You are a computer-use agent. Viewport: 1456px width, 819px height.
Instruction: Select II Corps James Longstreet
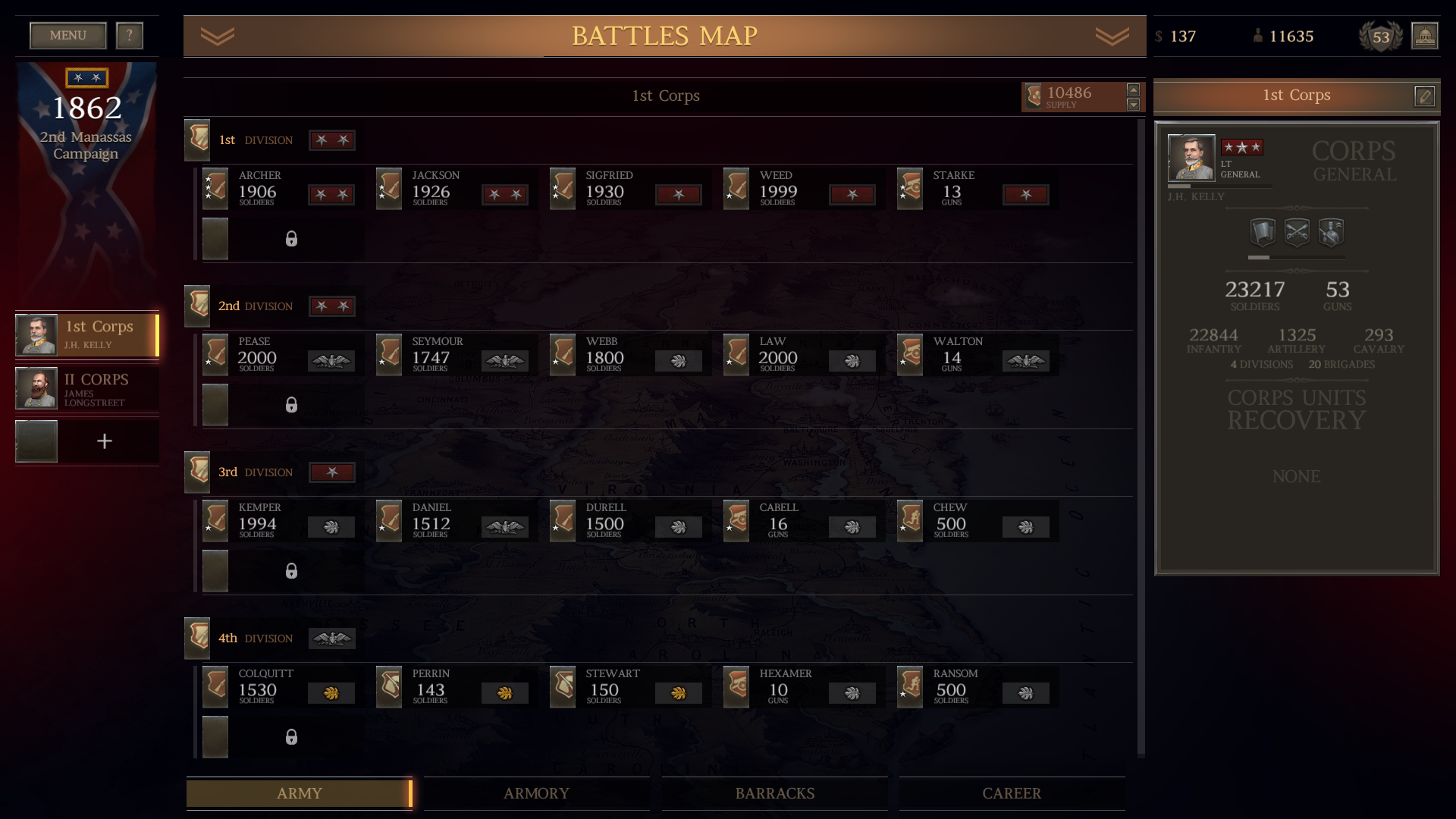[x=87, y=388]
